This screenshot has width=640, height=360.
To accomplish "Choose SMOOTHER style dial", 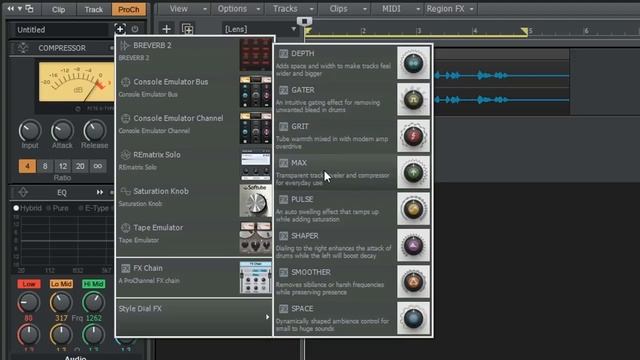I will pos(353,281).
